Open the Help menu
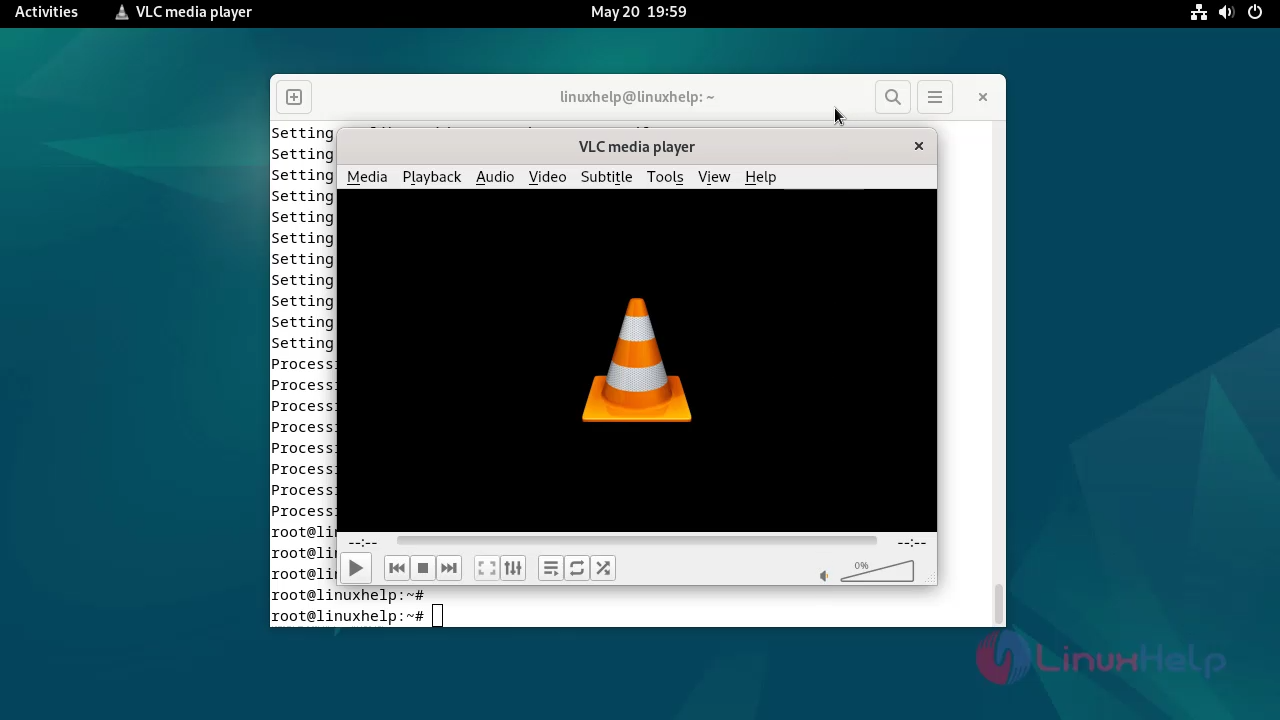This screenshot has width=1280, height=720. (x=760, y=176)
